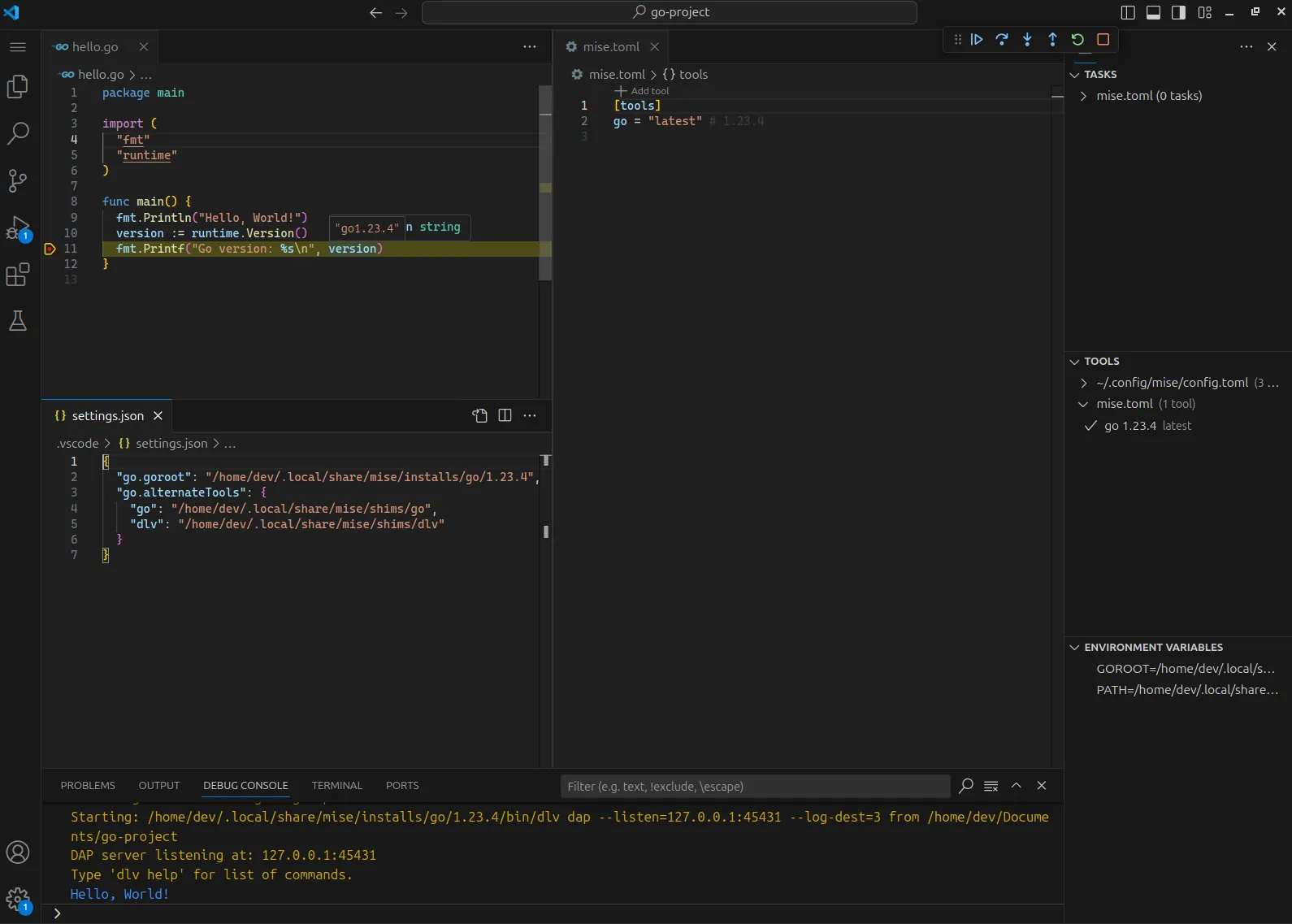Open the Search view in activity bar
The height and width of the screenshot is (924, 1292).
(18, 133)
